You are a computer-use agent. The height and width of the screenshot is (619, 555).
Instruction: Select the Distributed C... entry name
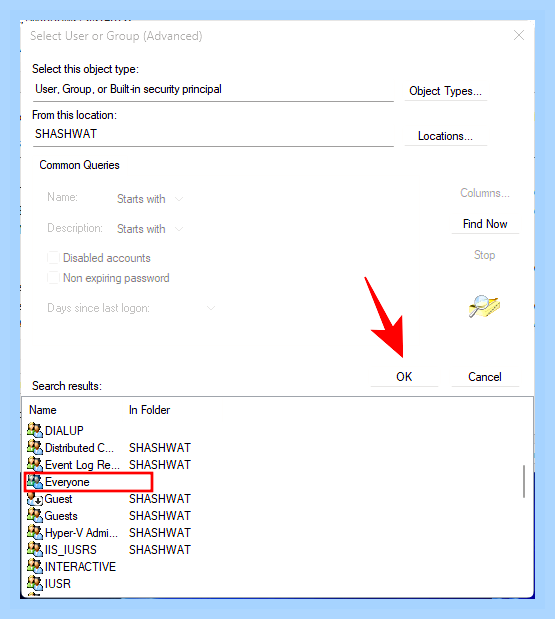pyautogui.click(x=79, y=448)
